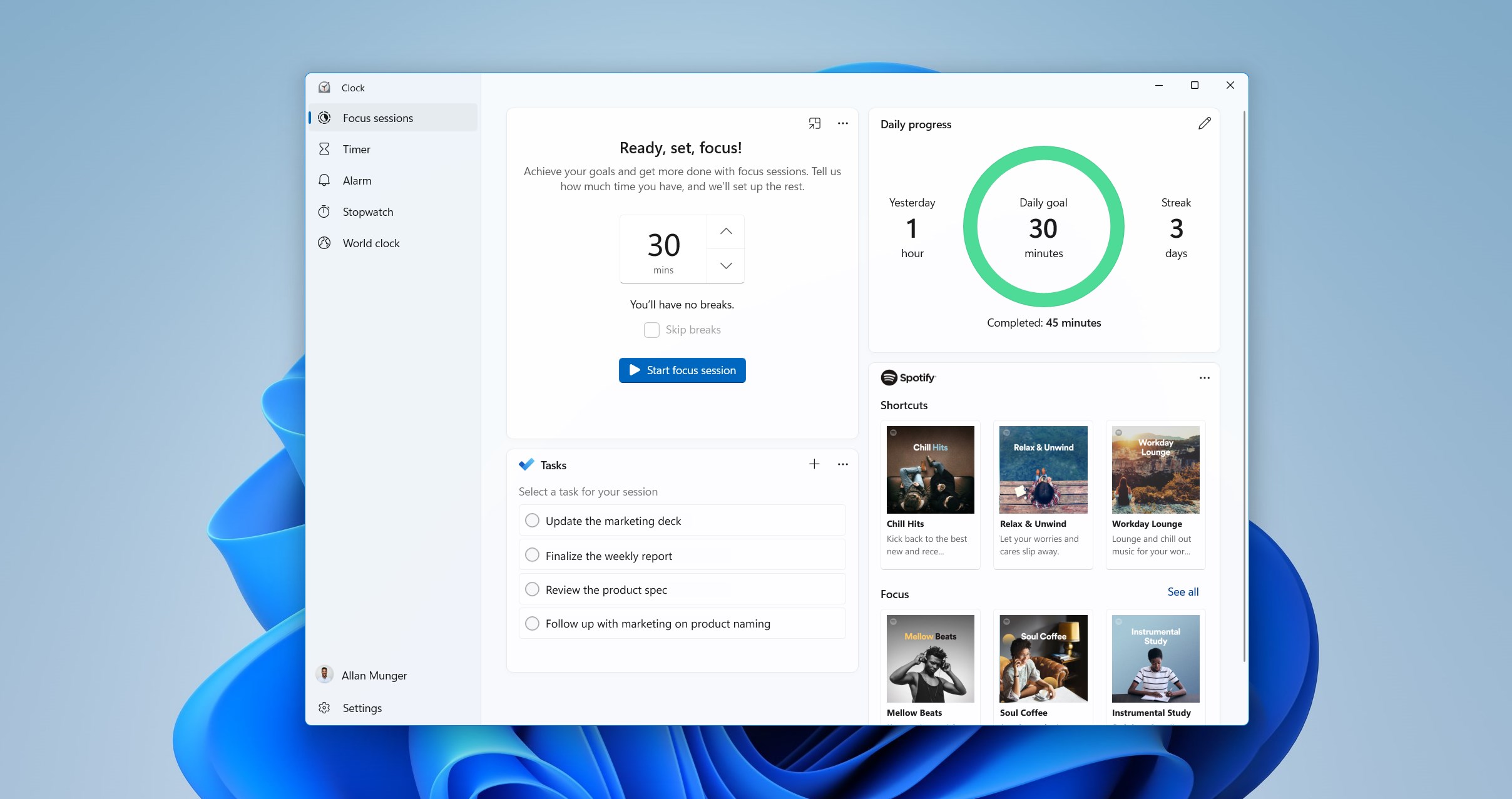Screen dimensions: 1512x799
Task: Open the Focus sessions page
Action: [377, 118]
